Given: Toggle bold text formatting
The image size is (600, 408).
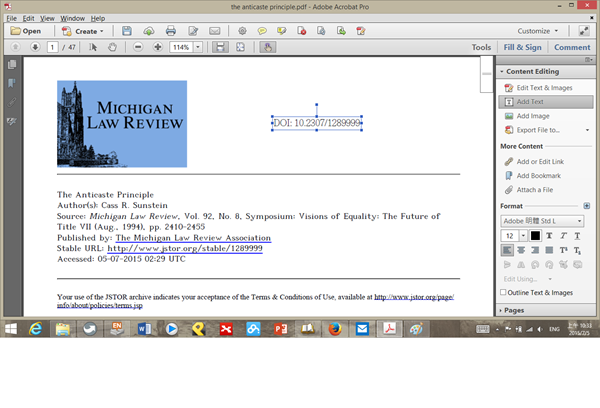Looking at the screenshot, I should pyautogui.click(x=549, y=236).
